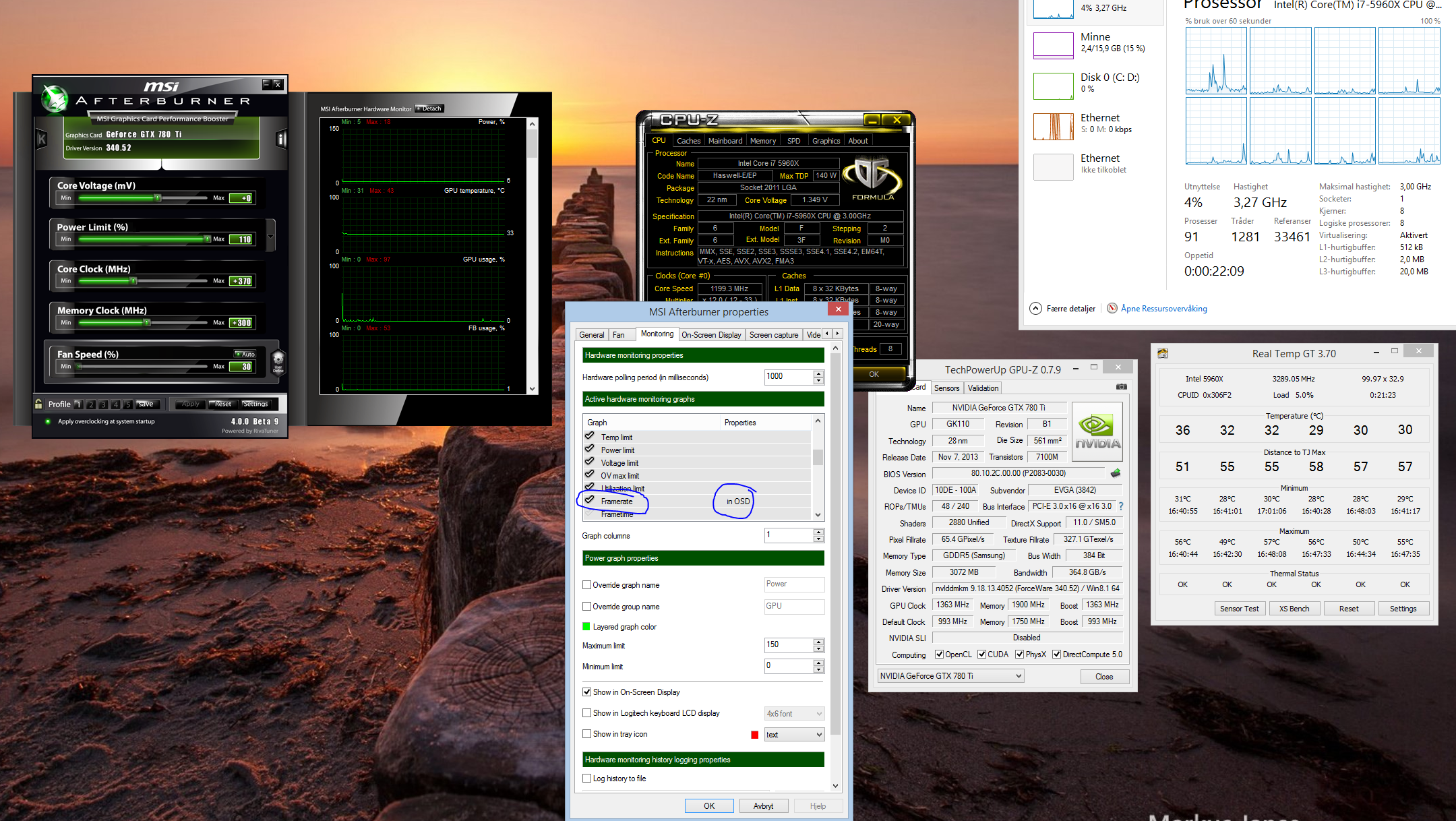Click the Færre detaljer chevron icon
This screenshot has height=821, width=1456.
[x=1035, y=308]
